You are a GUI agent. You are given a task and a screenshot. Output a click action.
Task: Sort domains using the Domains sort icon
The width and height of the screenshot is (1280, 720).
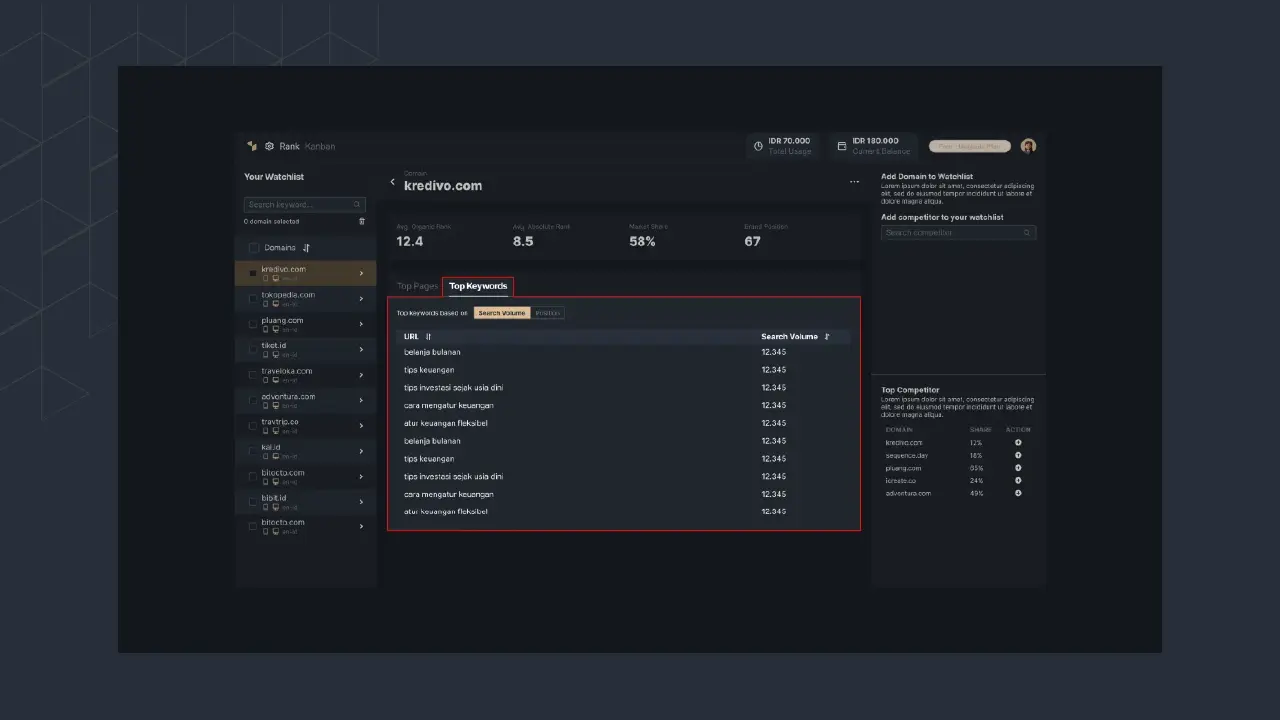307,248
